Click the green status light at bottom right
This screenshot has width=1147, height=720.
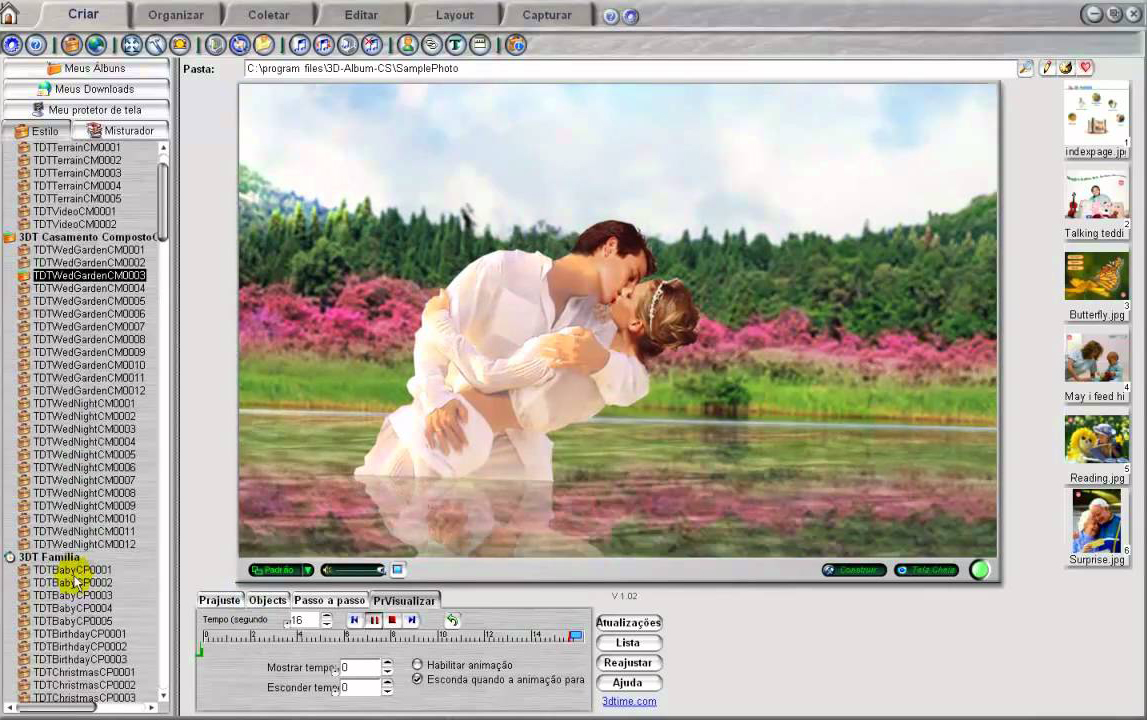[x=980, y=569]
